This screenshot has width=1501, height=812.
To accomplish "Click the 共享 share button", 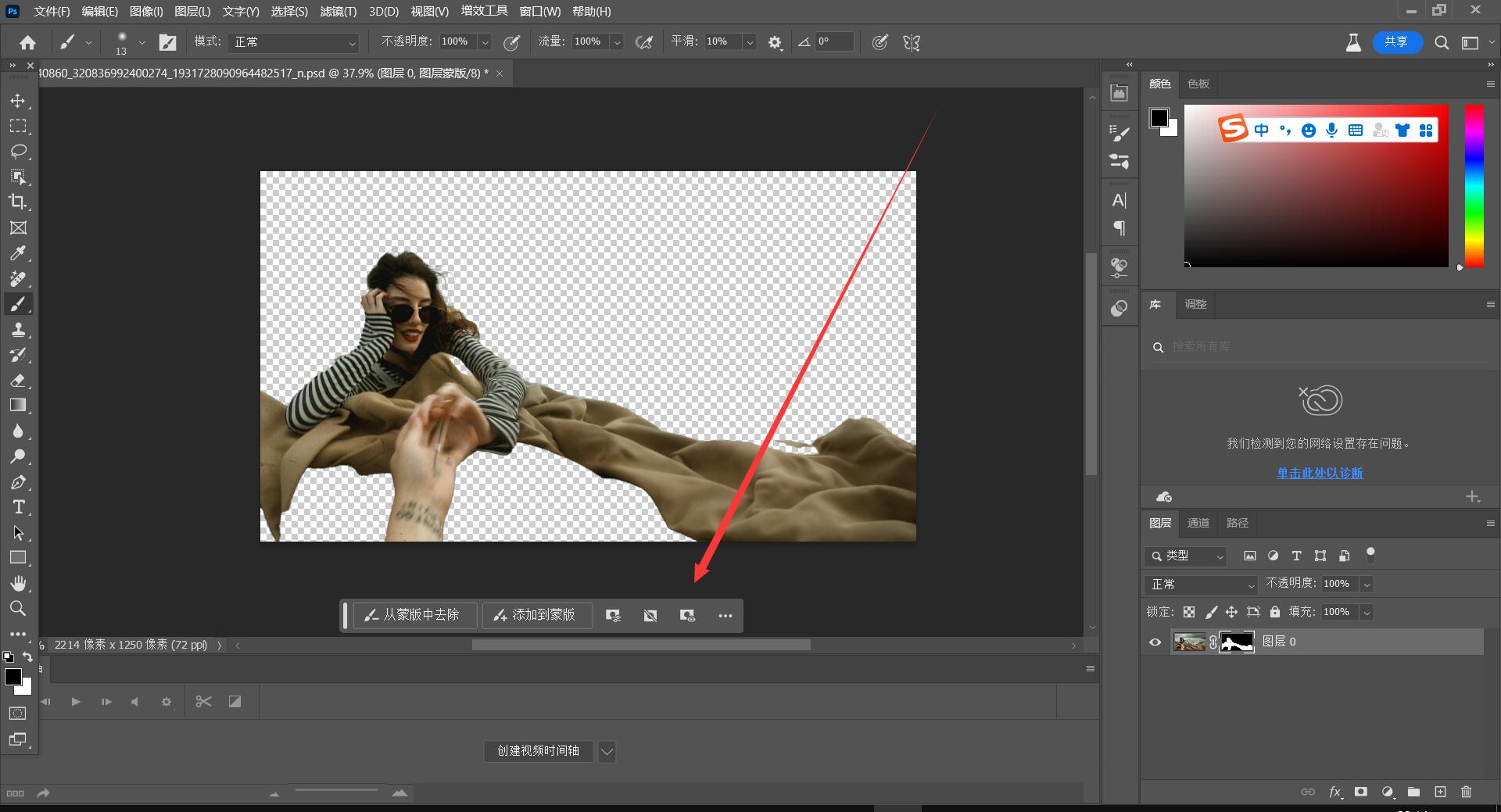I will coord(1397,42).
